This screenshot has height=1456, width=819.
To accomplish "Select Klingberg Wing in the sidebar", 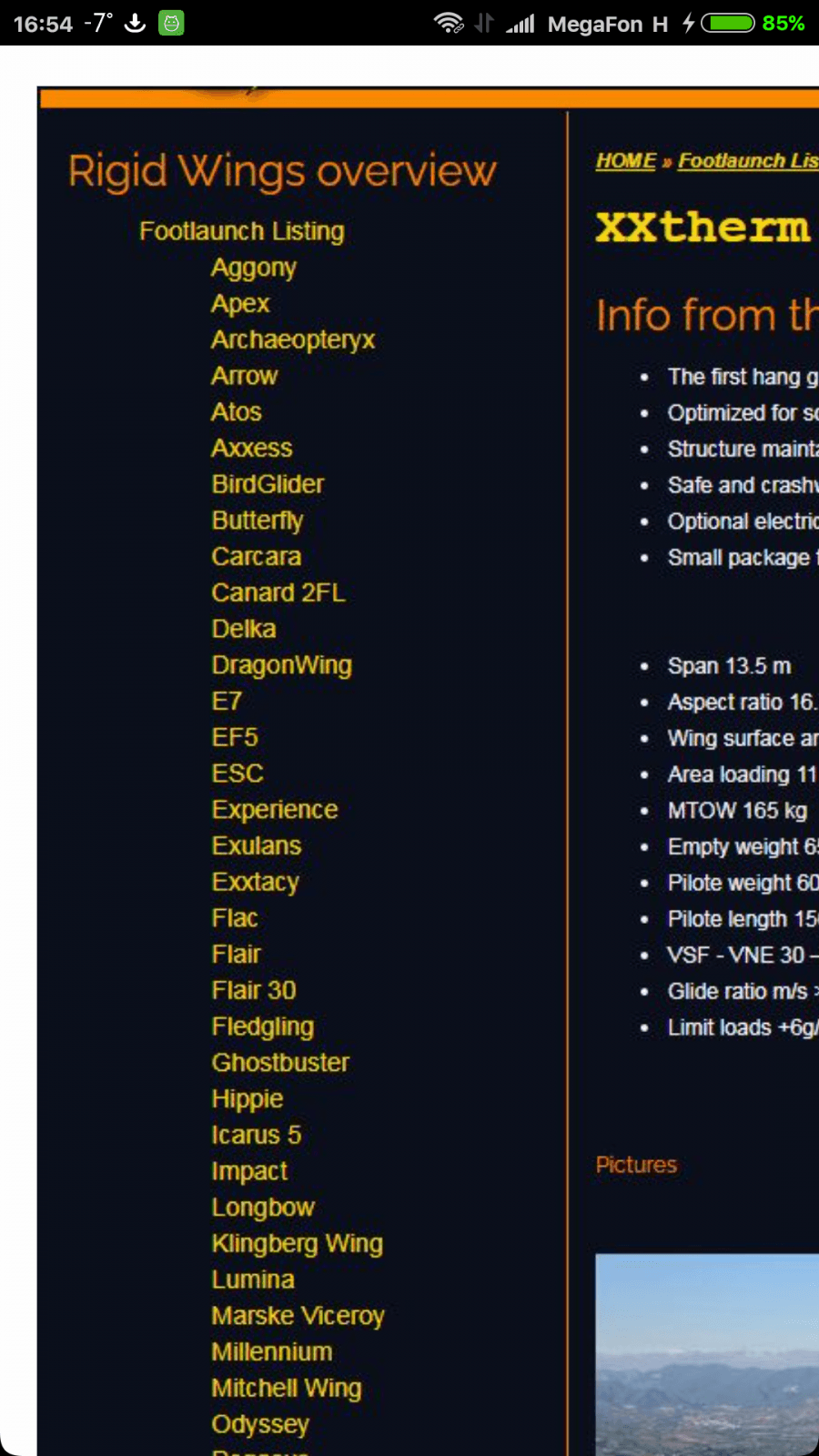I will click(x=297, y=1243).
